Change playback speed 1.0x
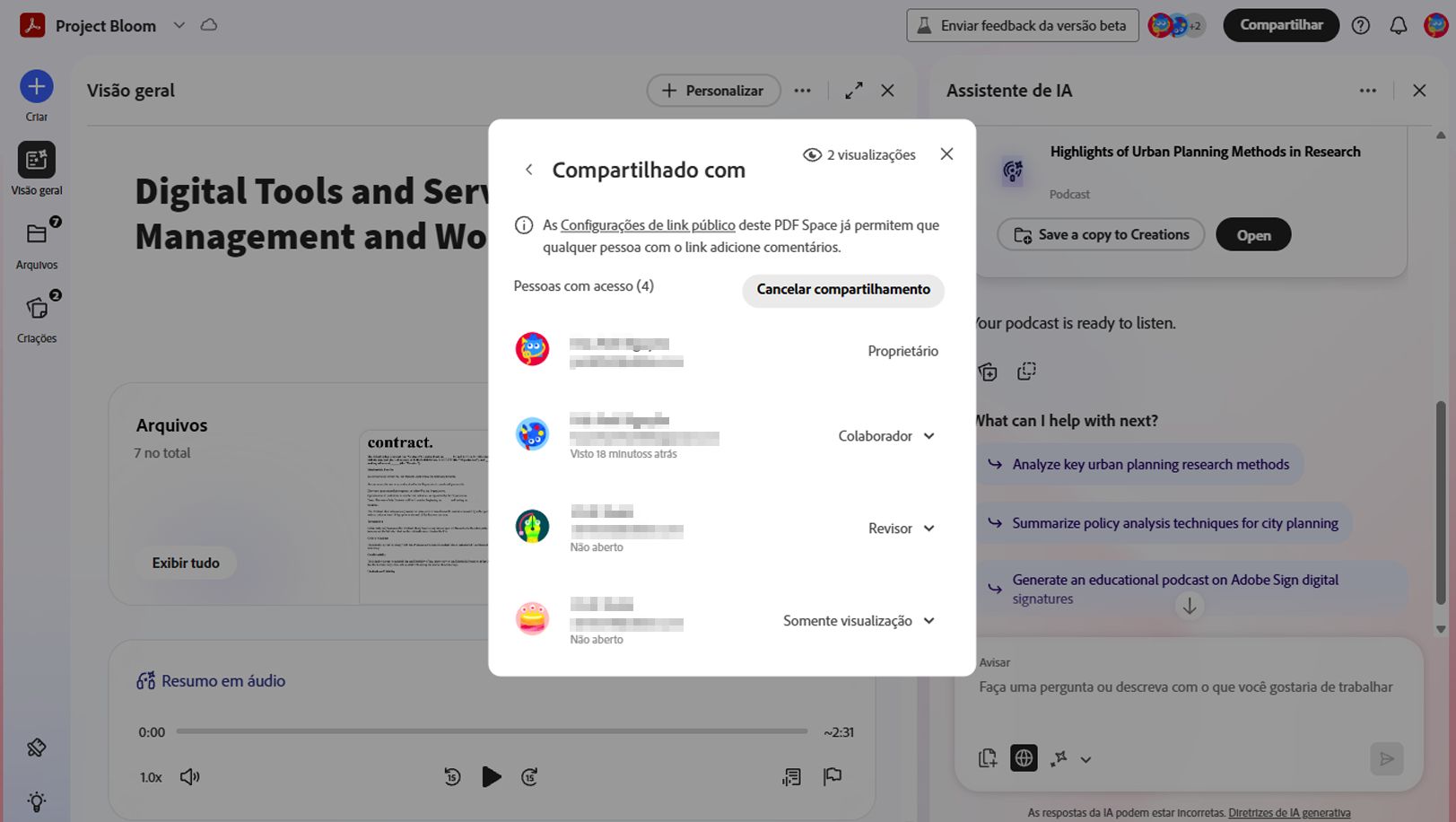The width and height of the screenshot is (1456, 822). [151, 777]
